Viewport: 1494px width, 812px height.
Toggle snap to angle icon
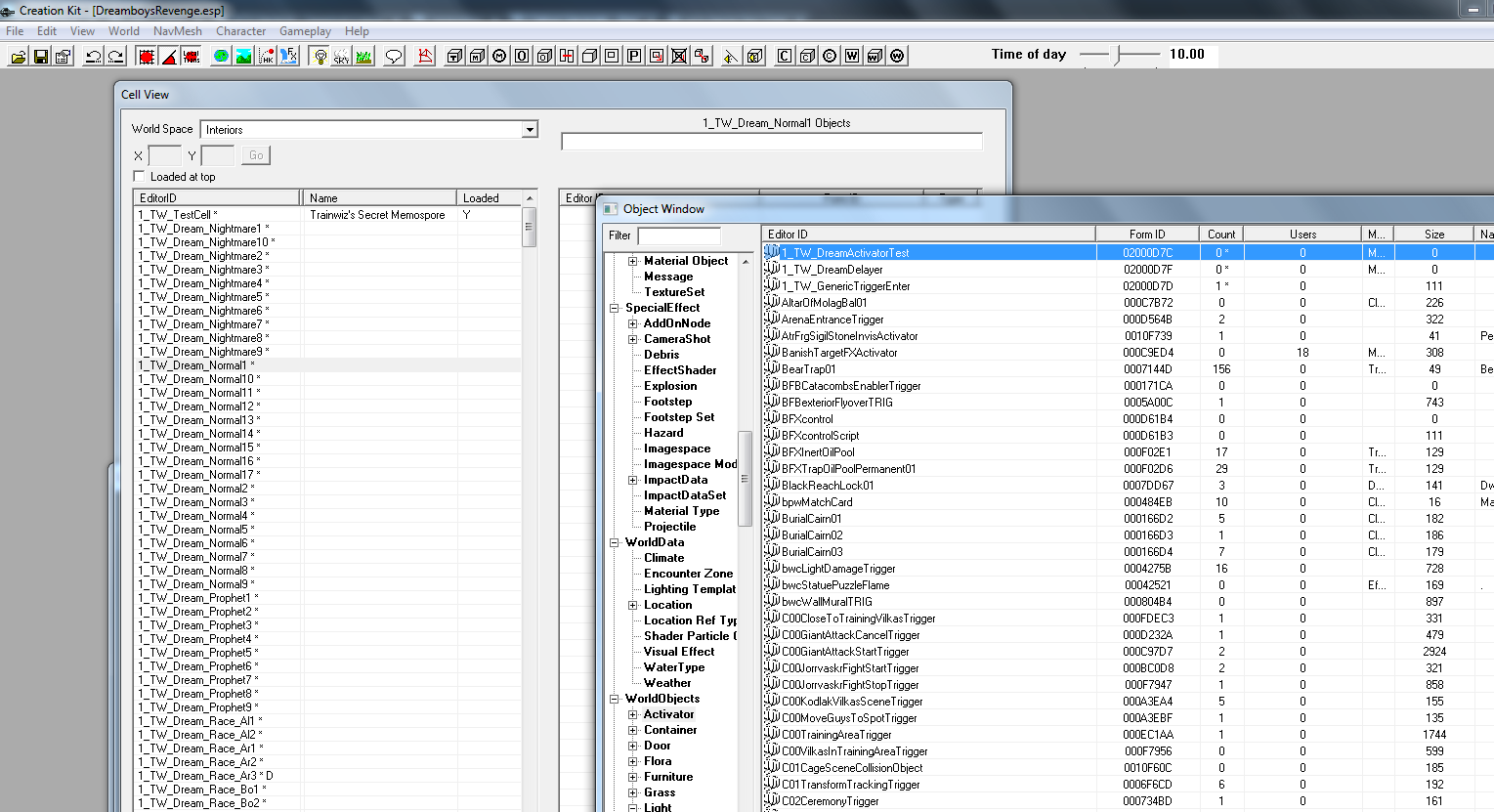(x=169, y=57)
